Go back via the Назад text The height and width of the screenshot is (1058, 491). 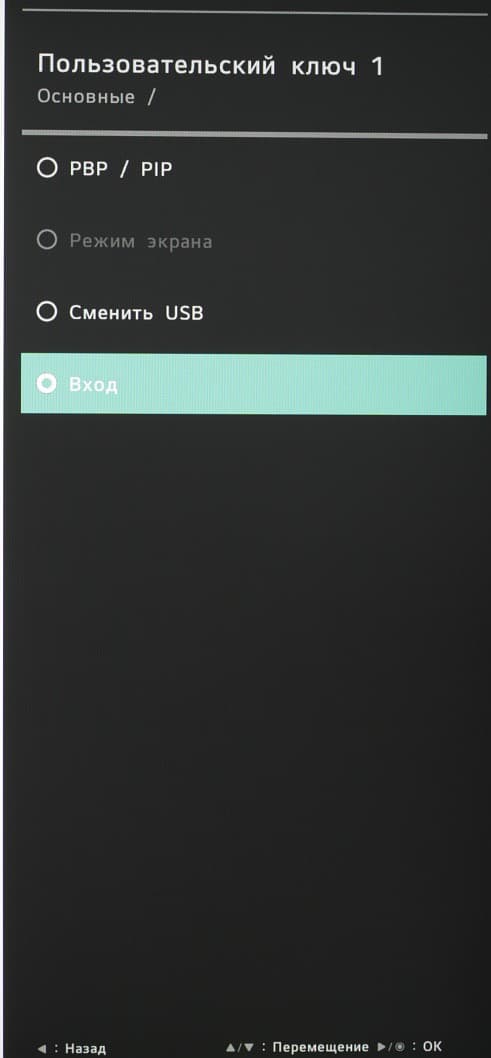85,1049
